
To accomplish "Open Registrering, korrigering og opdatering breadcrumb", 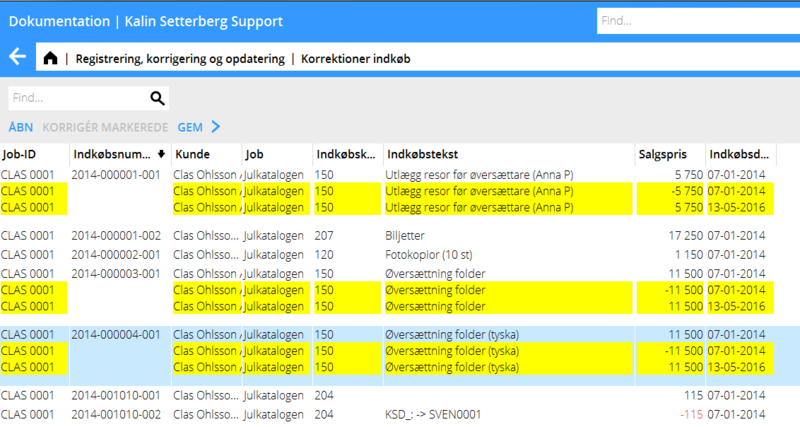I will click(x=180, y=59).
